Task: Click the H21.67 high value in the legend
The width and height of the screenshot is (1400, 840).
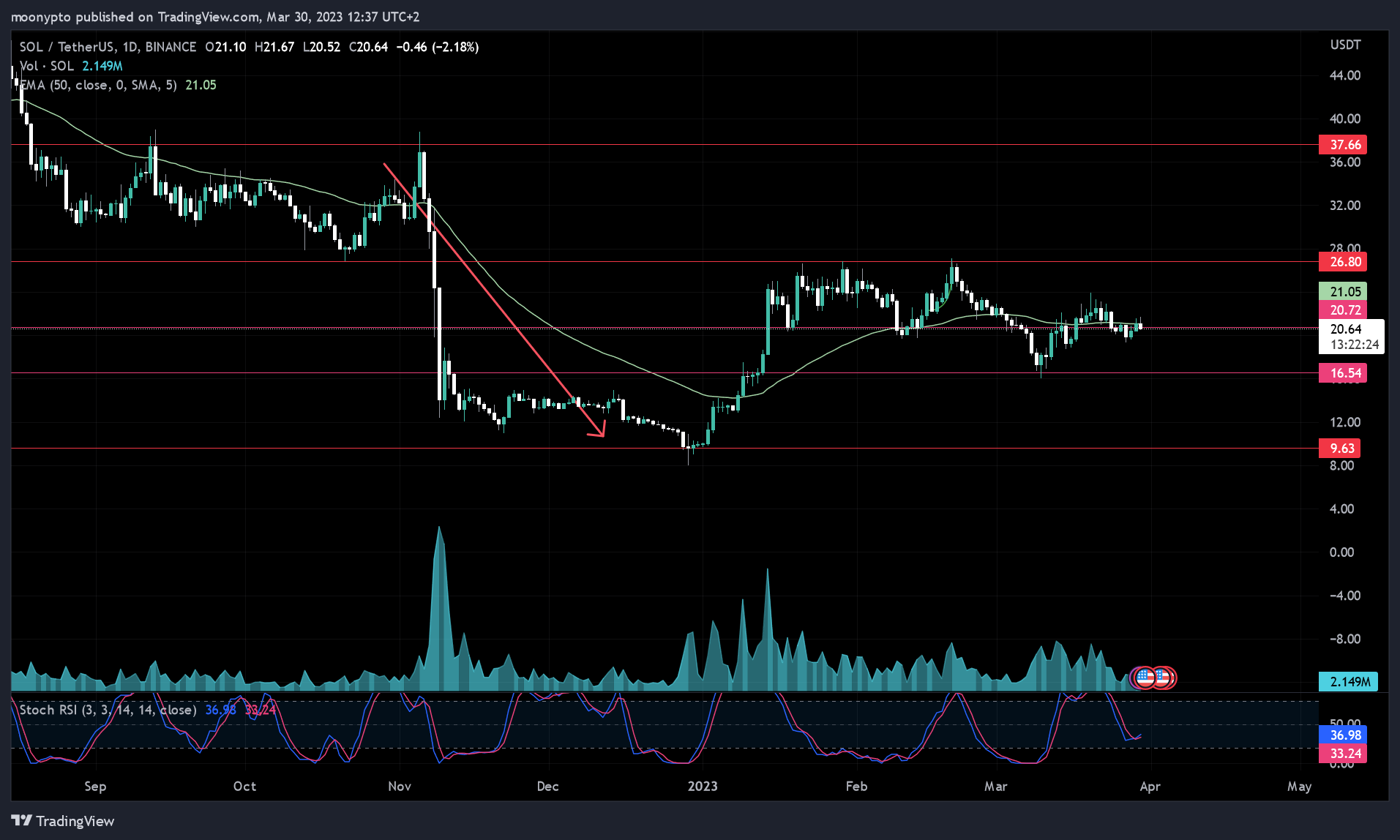Action: 274,47
